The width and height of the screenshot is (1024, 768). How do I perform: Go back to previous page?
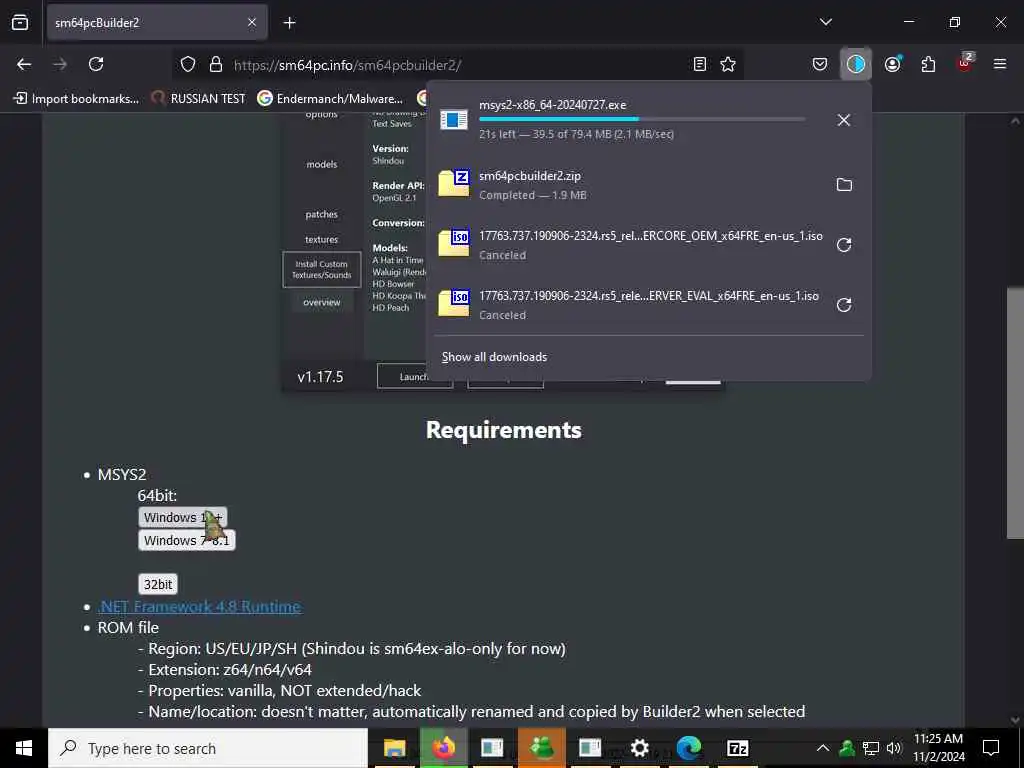pos(24,64)
